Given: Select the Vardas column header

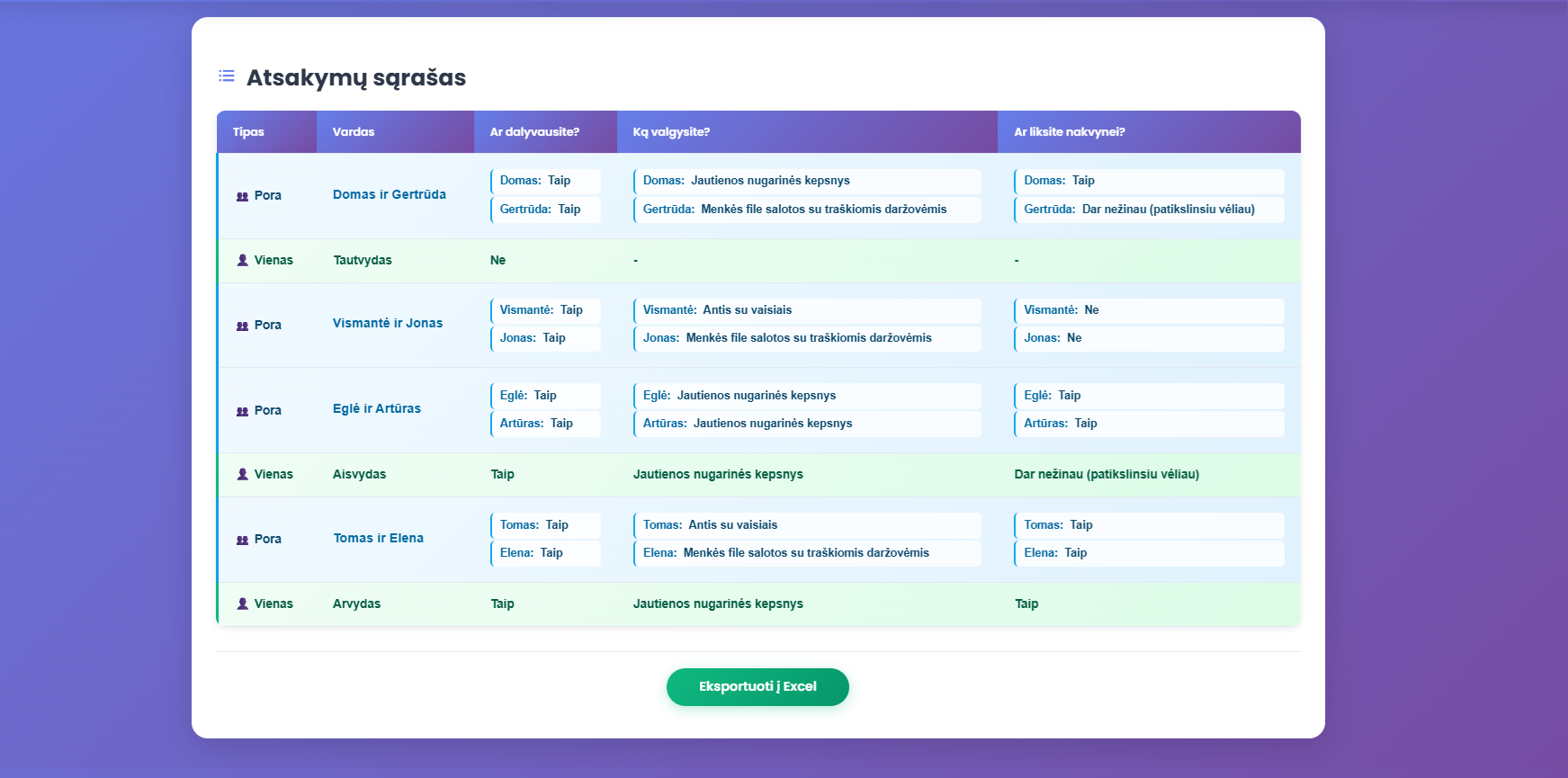Looking at the screenshot, I should 354,132.
